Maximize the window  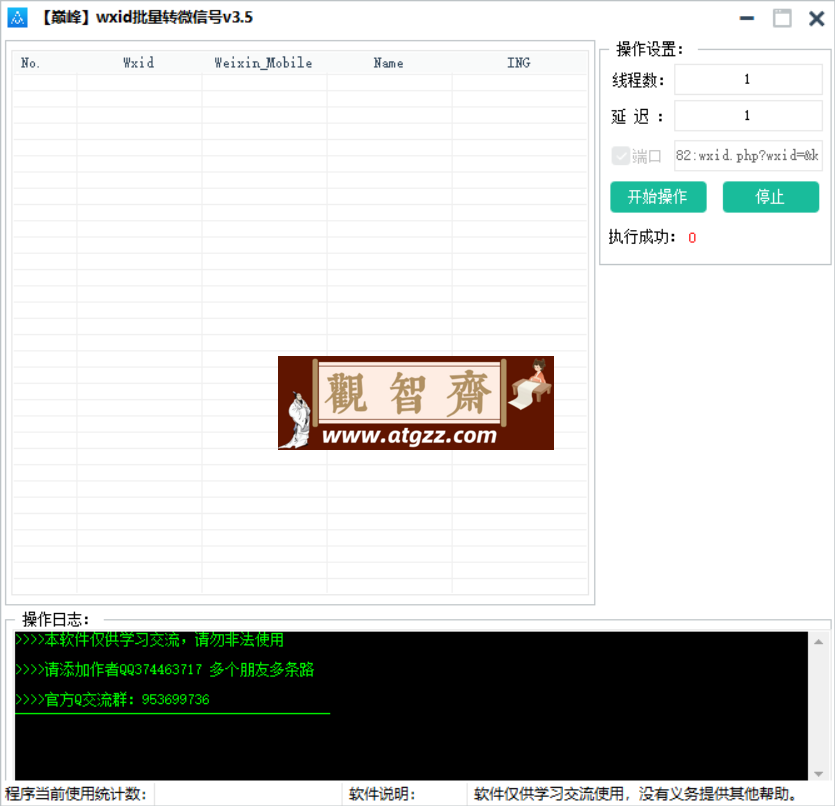coord(782,18)
